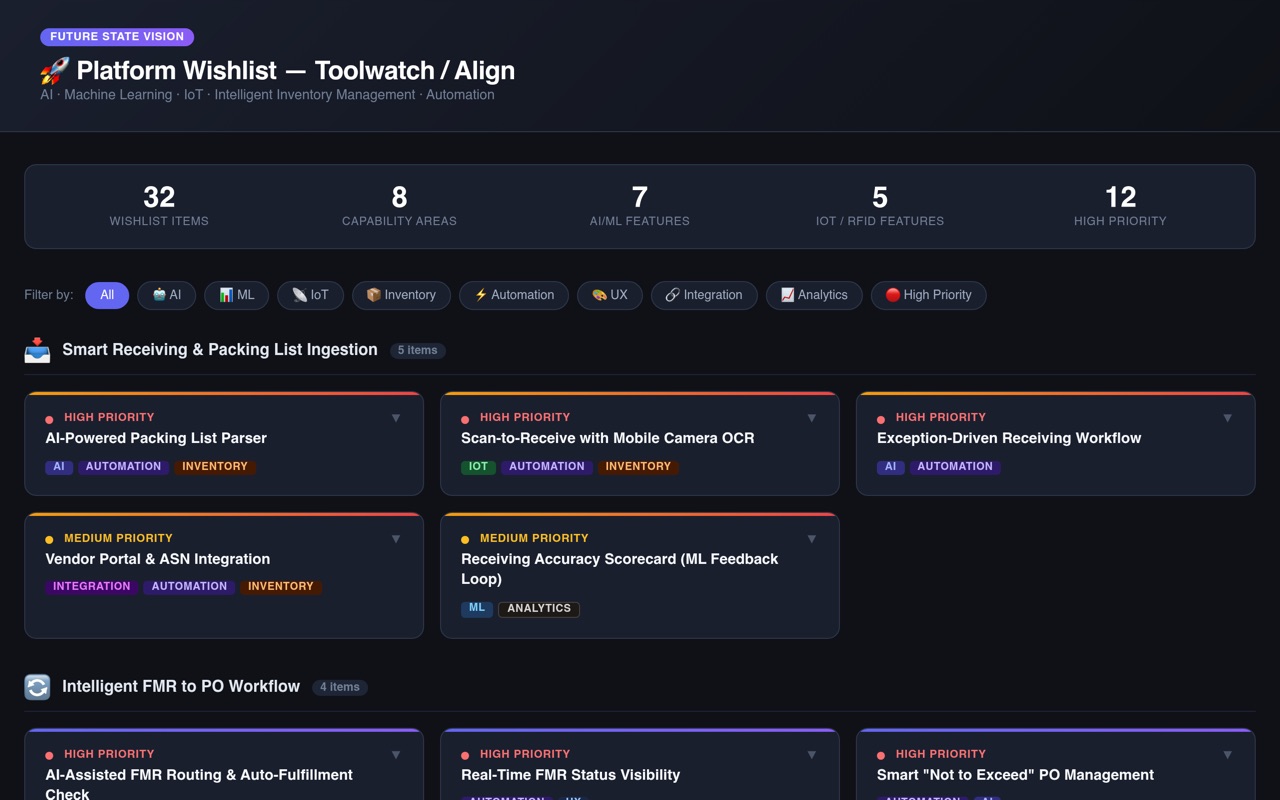Toggle the All filter chip

pos(107,295)
